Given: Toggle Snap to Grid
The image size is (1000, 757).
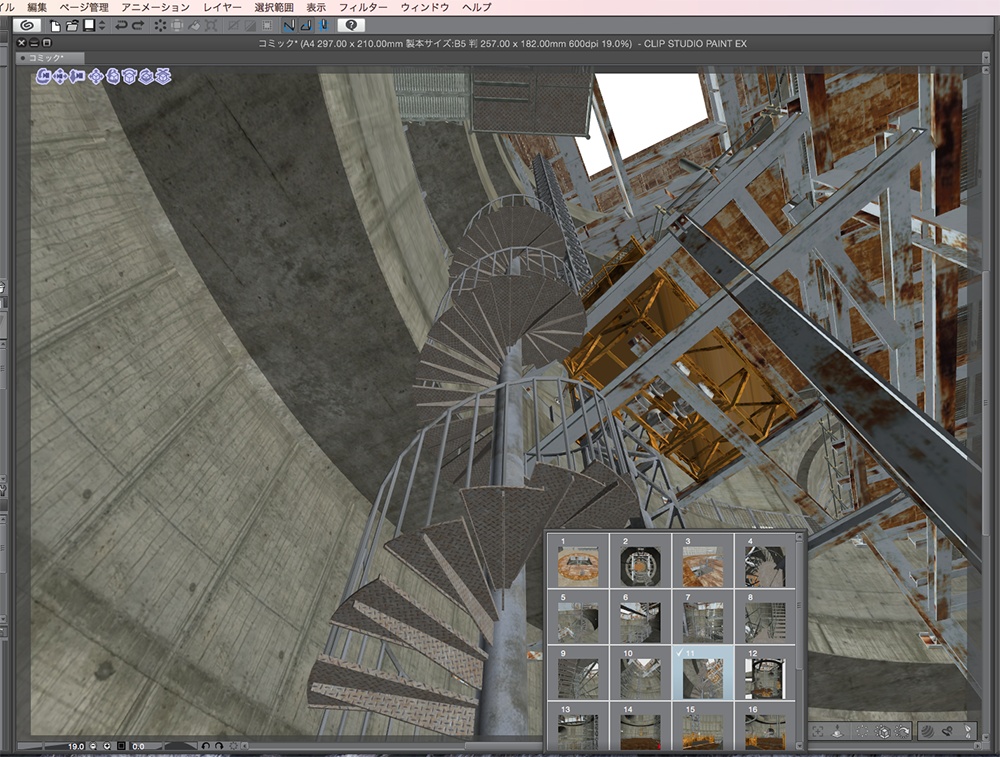Looking at the screenshot, I should (x=324, y=26).
